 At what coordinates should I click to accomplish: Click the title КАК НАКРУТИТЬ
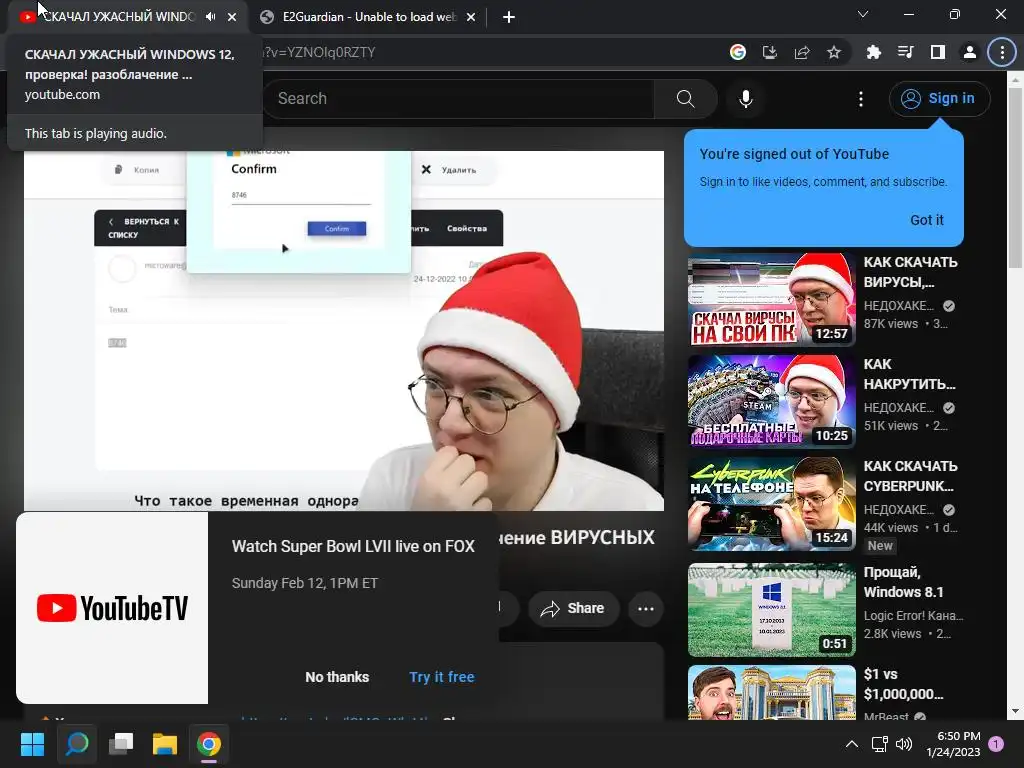909,374
